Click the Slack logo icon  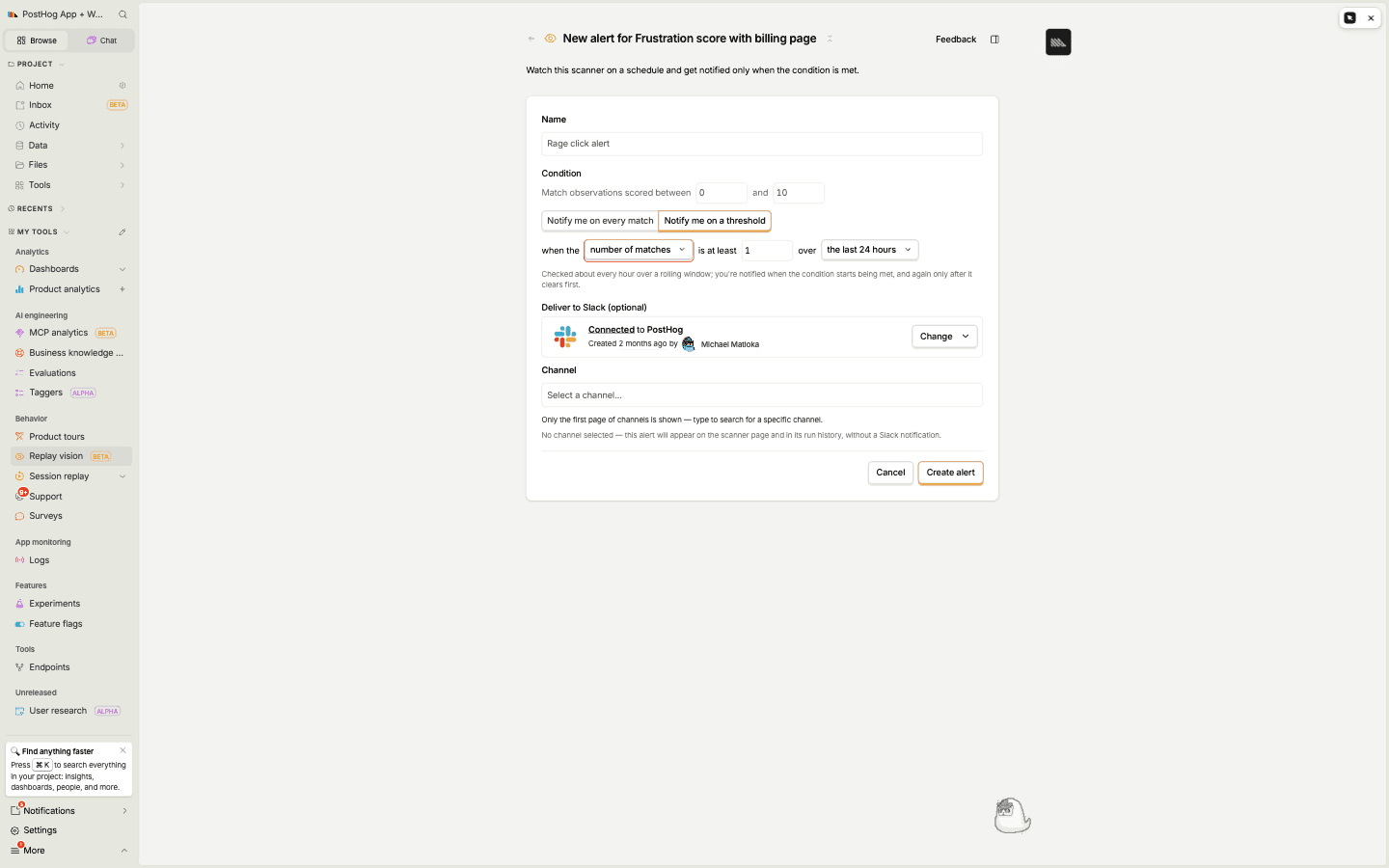[x=565, y=337]
